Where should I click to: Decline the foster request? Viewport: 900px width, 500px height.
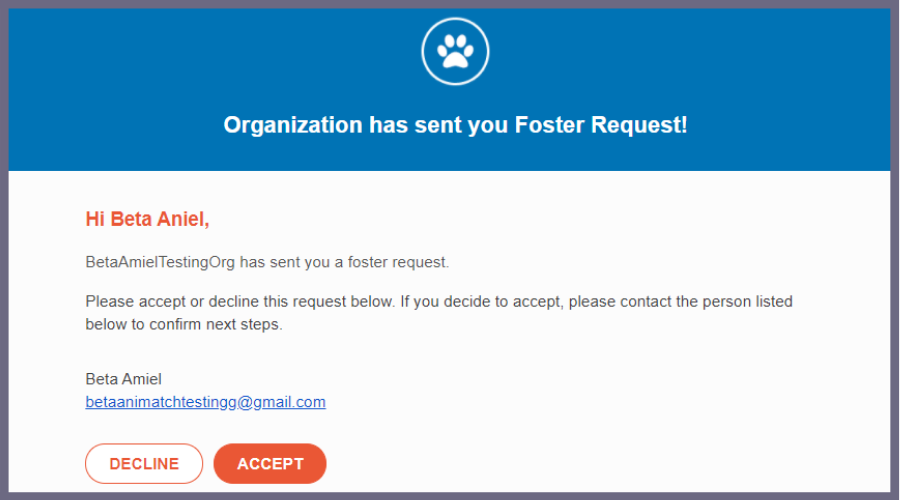(x=144, y=463)
